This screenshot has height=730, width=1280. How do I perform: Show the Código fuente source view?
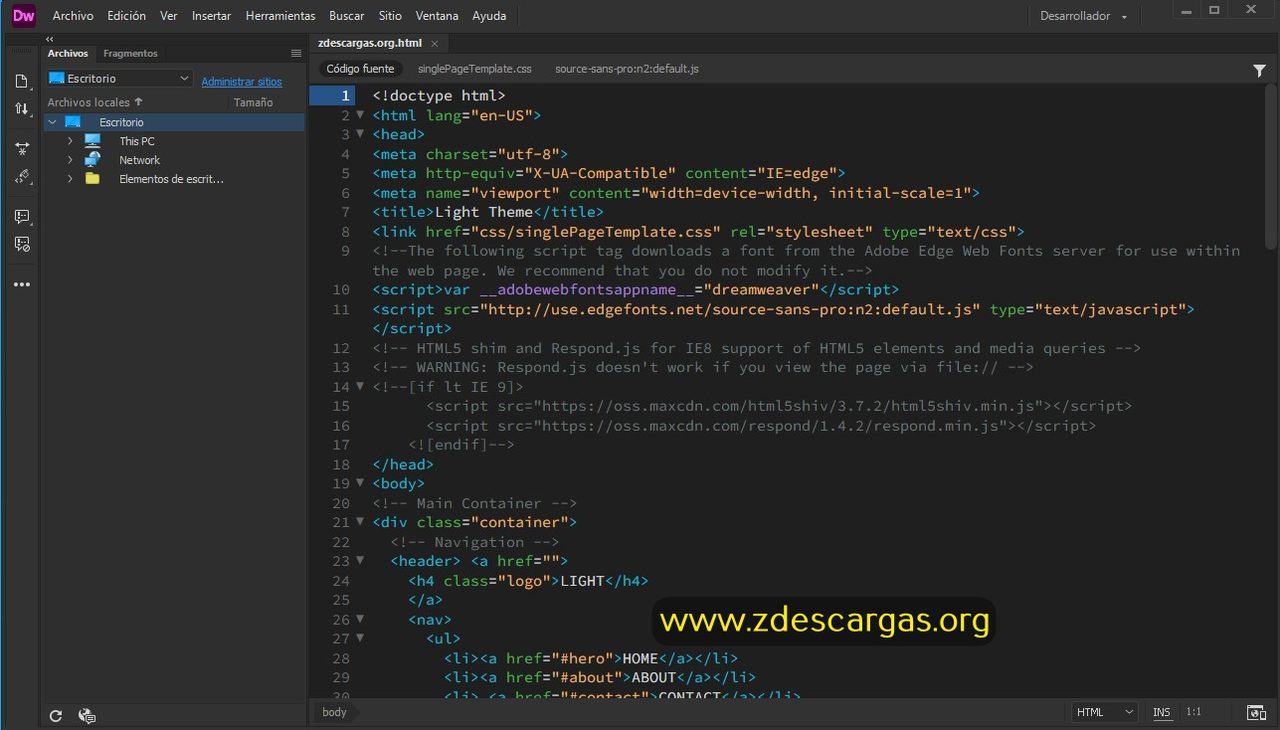pos(360,69)
